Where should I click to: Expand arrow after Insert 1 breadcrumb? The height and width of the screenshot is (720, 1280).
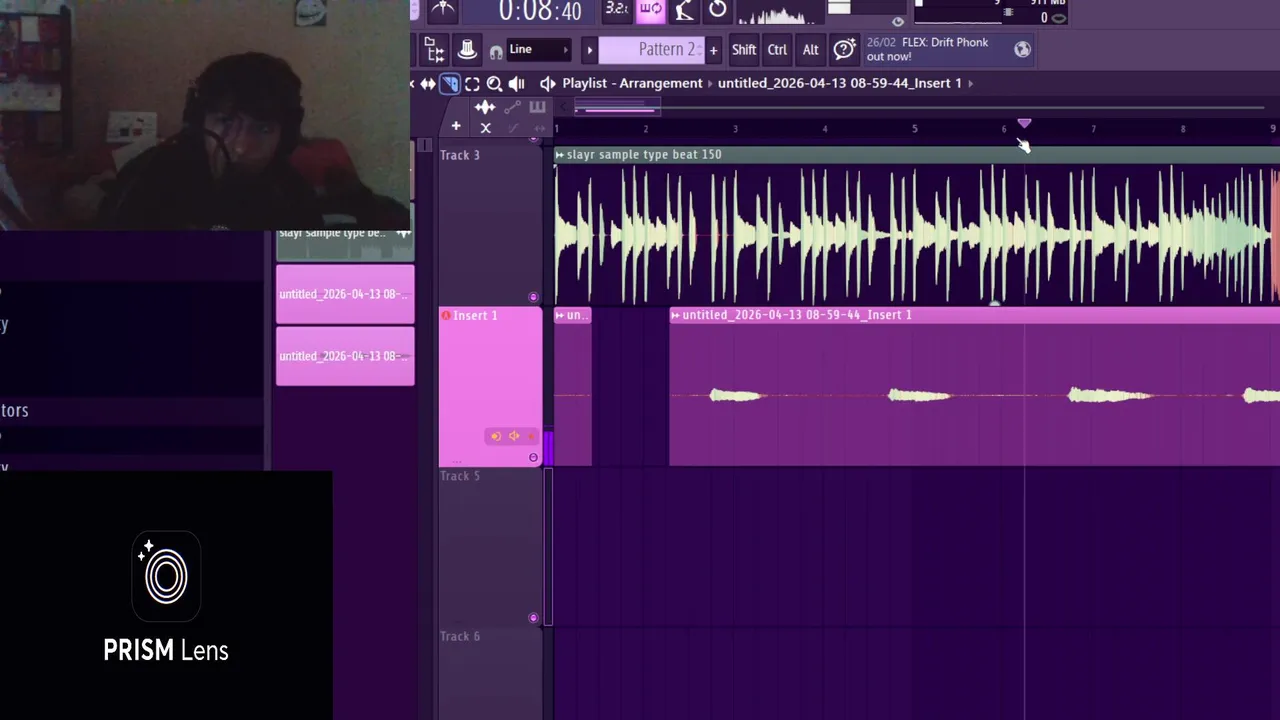tap(970, 83)
